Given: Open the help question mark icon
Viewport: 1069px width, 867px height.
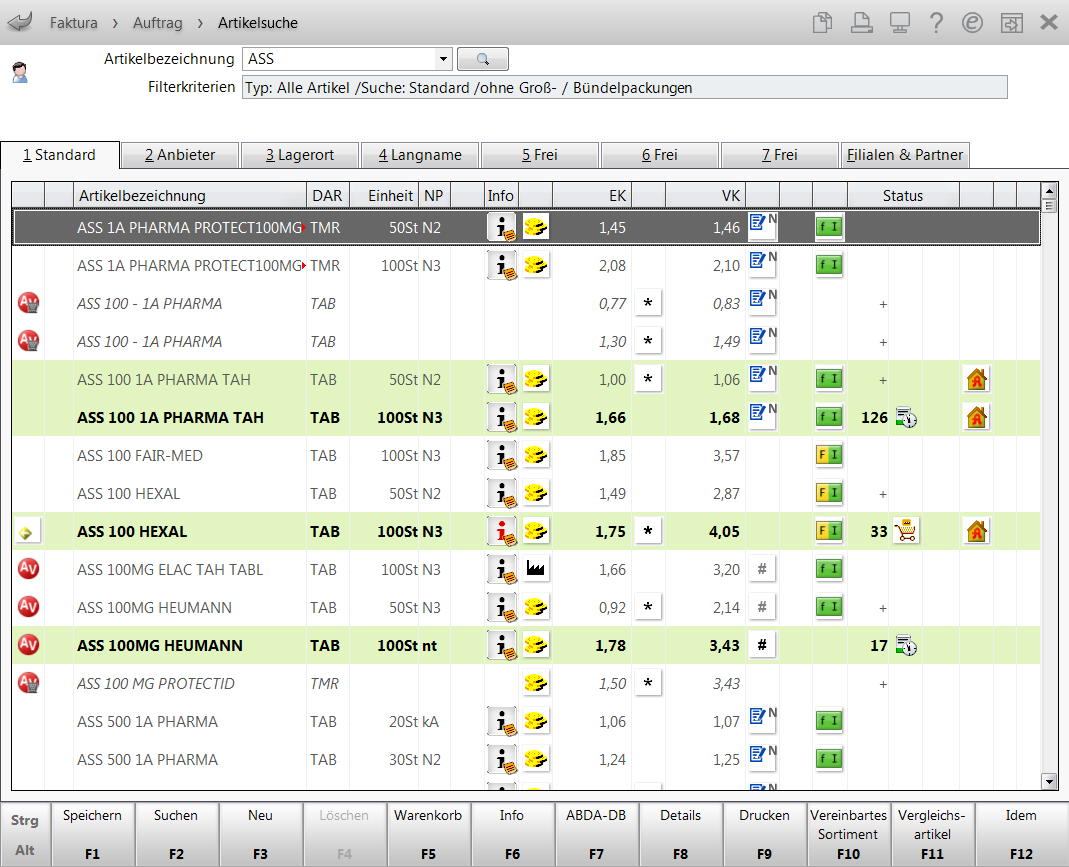Looking at the screenshot, I should (x=936, y=22).
